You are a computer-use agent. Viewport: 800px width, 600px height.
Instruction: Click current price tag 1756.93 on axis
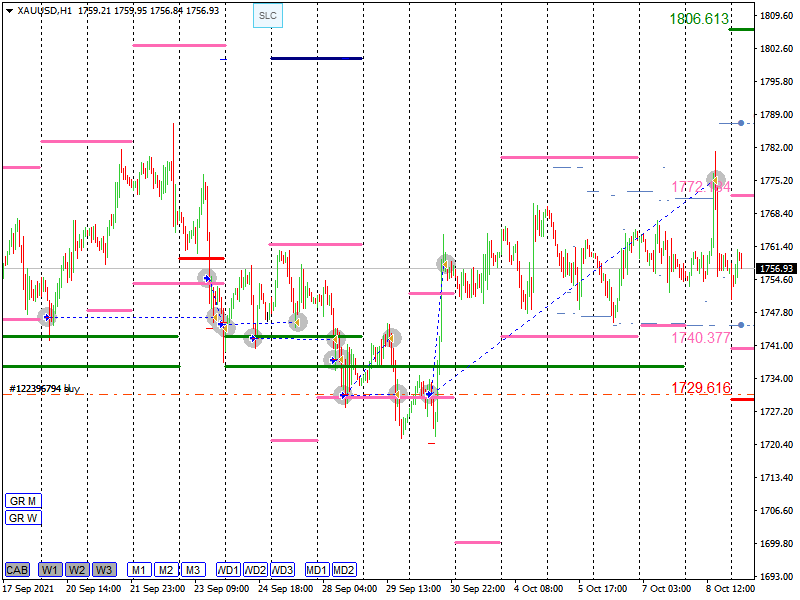click(x=776, y=268)
